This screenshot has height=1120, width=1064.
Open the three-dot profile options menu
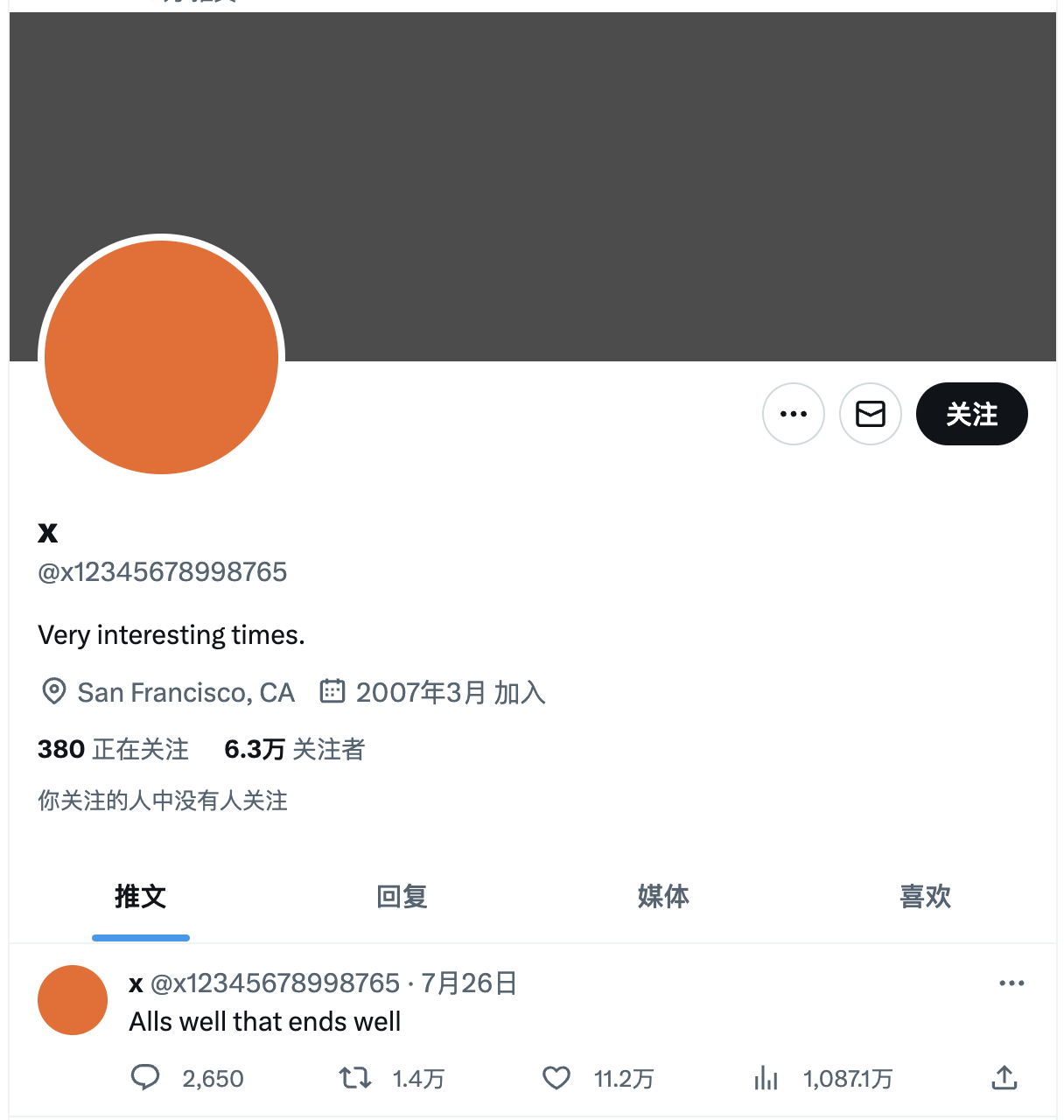coord(794,414)
